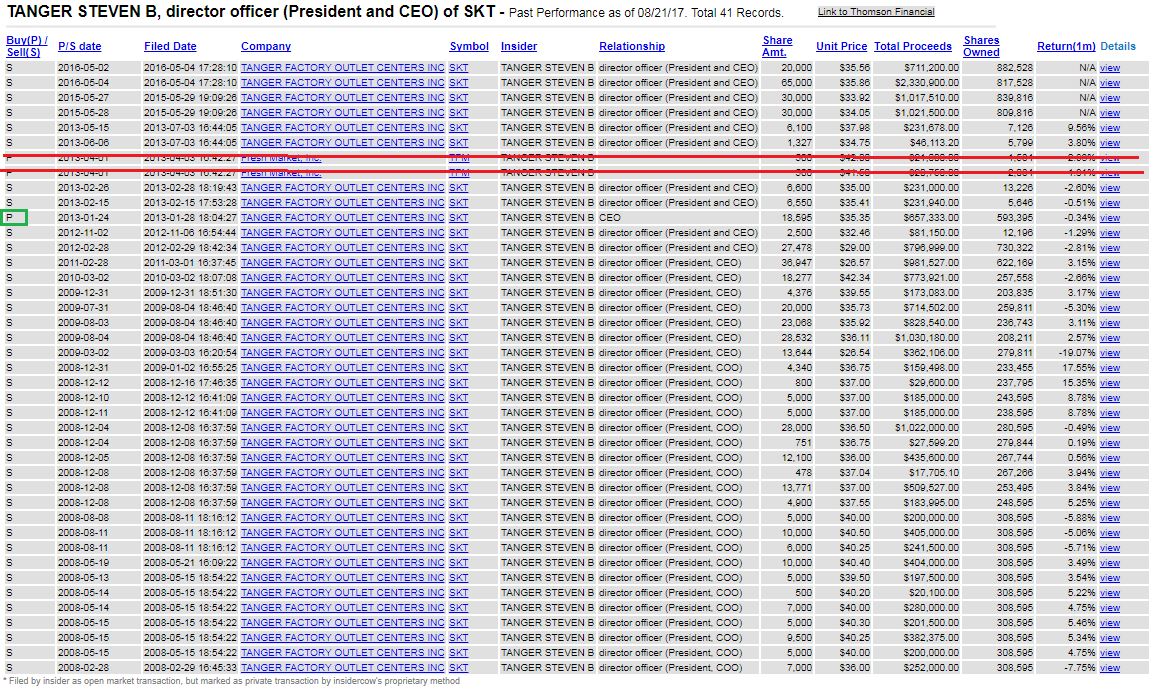1173x694 pixels.
Task: Sort by the Buy(P)/Sell(S) column header
Action: click(x=26, y=46)
